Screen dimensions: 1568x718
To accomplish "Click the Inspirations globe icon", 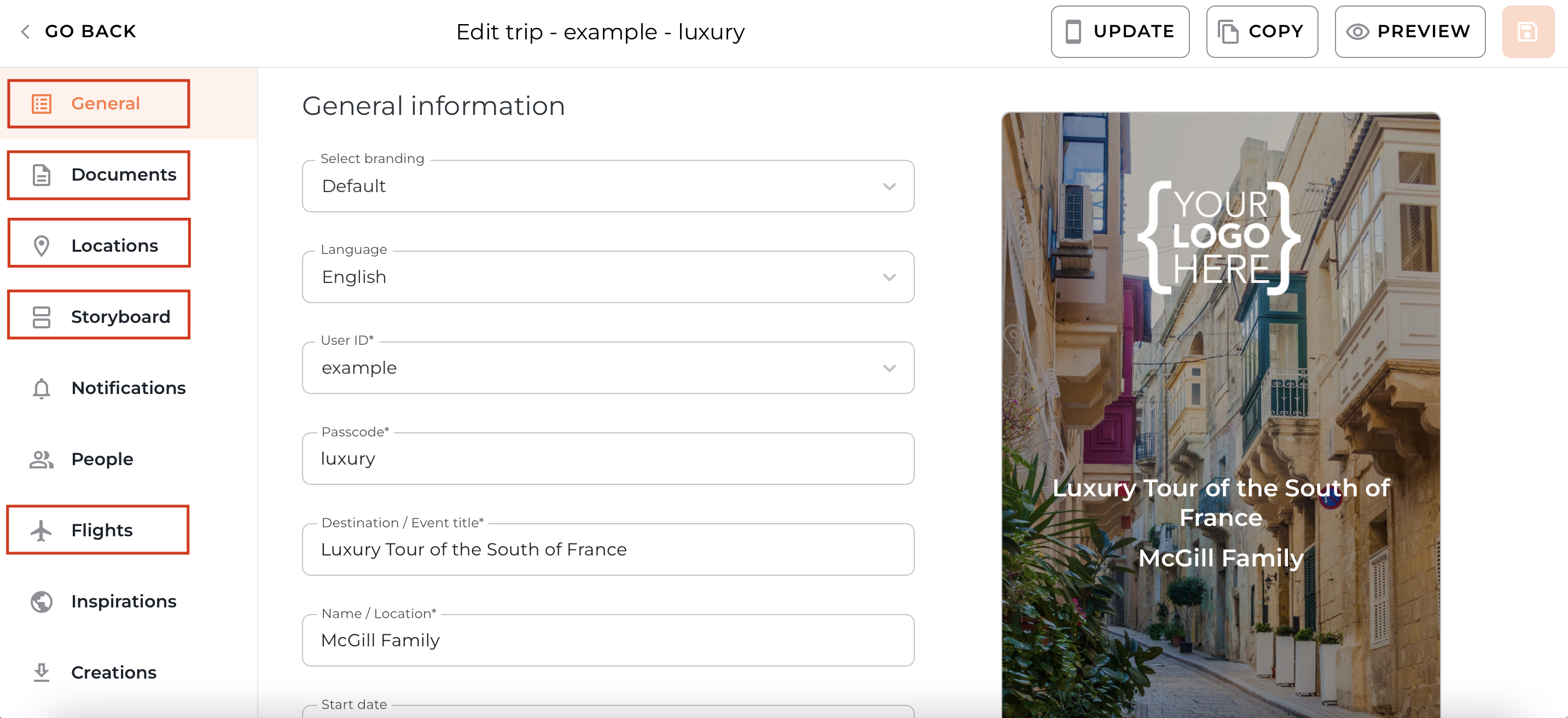I will pos(42,601).
